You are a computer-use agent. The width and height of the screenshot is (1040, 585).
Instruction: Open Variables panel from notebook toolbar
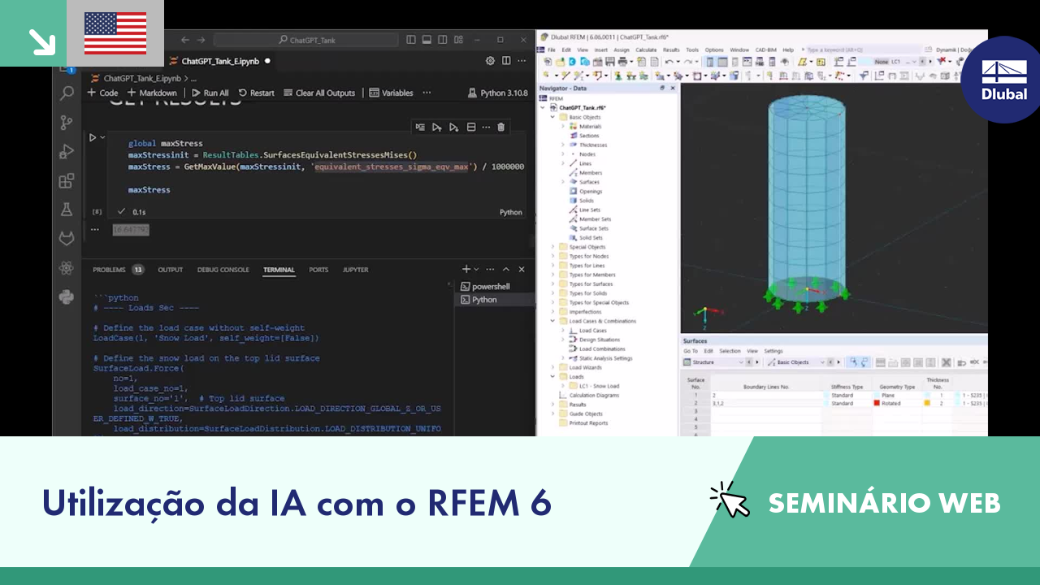pos(391,93)
